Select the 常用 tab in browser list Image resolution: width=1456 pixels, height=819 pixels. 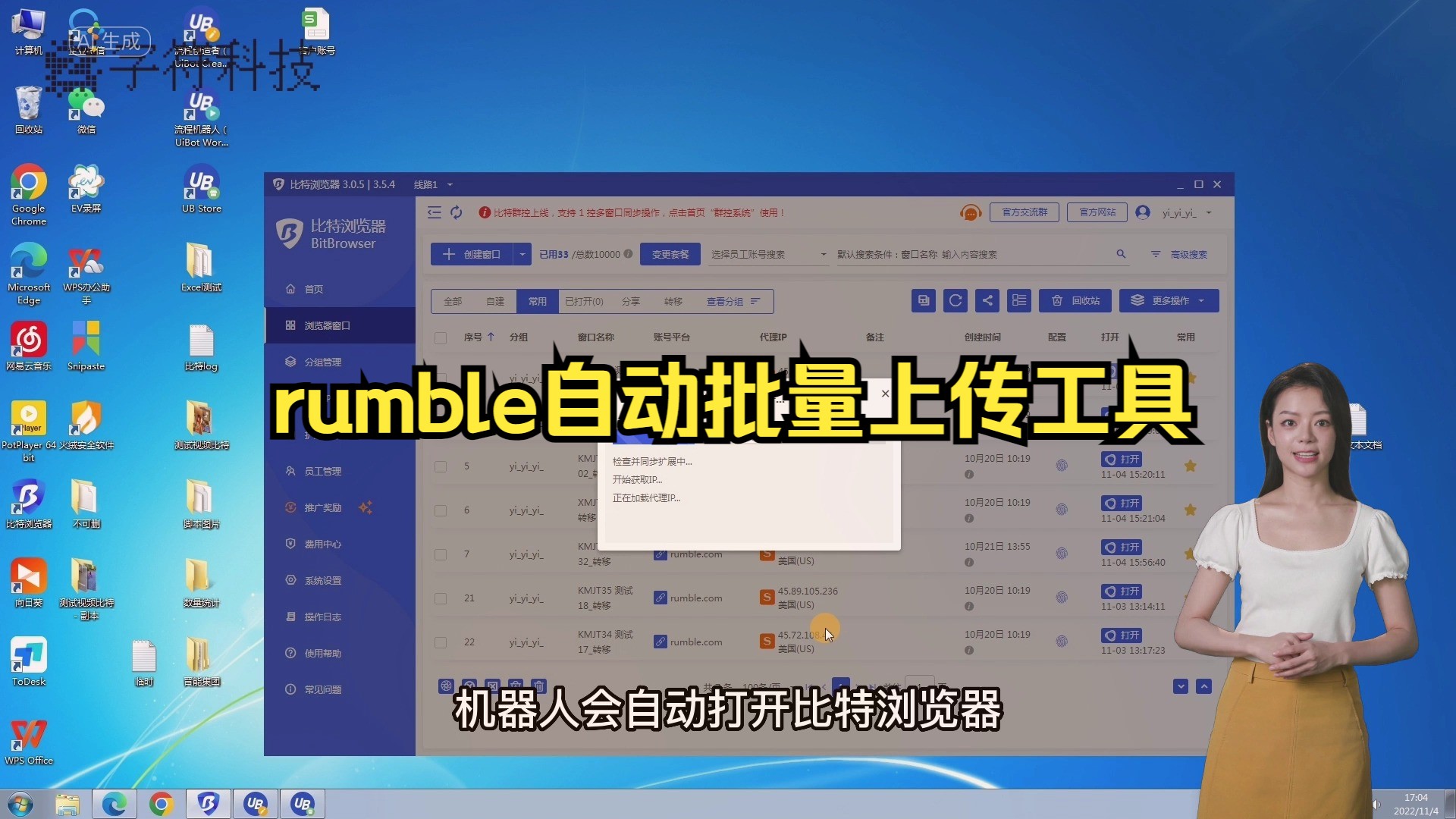pyautogui.click(x=537, y=301)
